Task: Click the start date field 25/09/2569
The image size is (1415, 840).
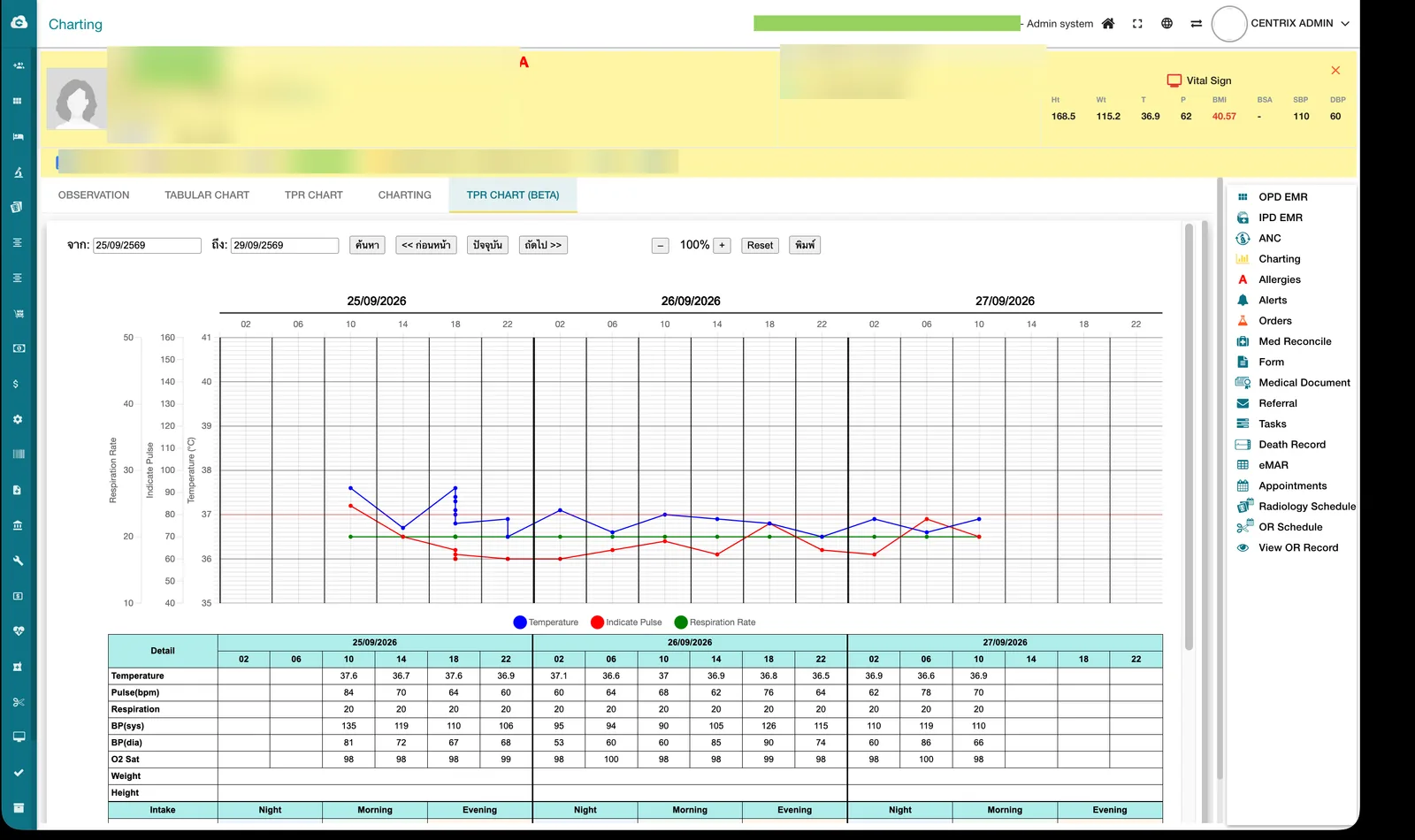Action: pos(147,246)
